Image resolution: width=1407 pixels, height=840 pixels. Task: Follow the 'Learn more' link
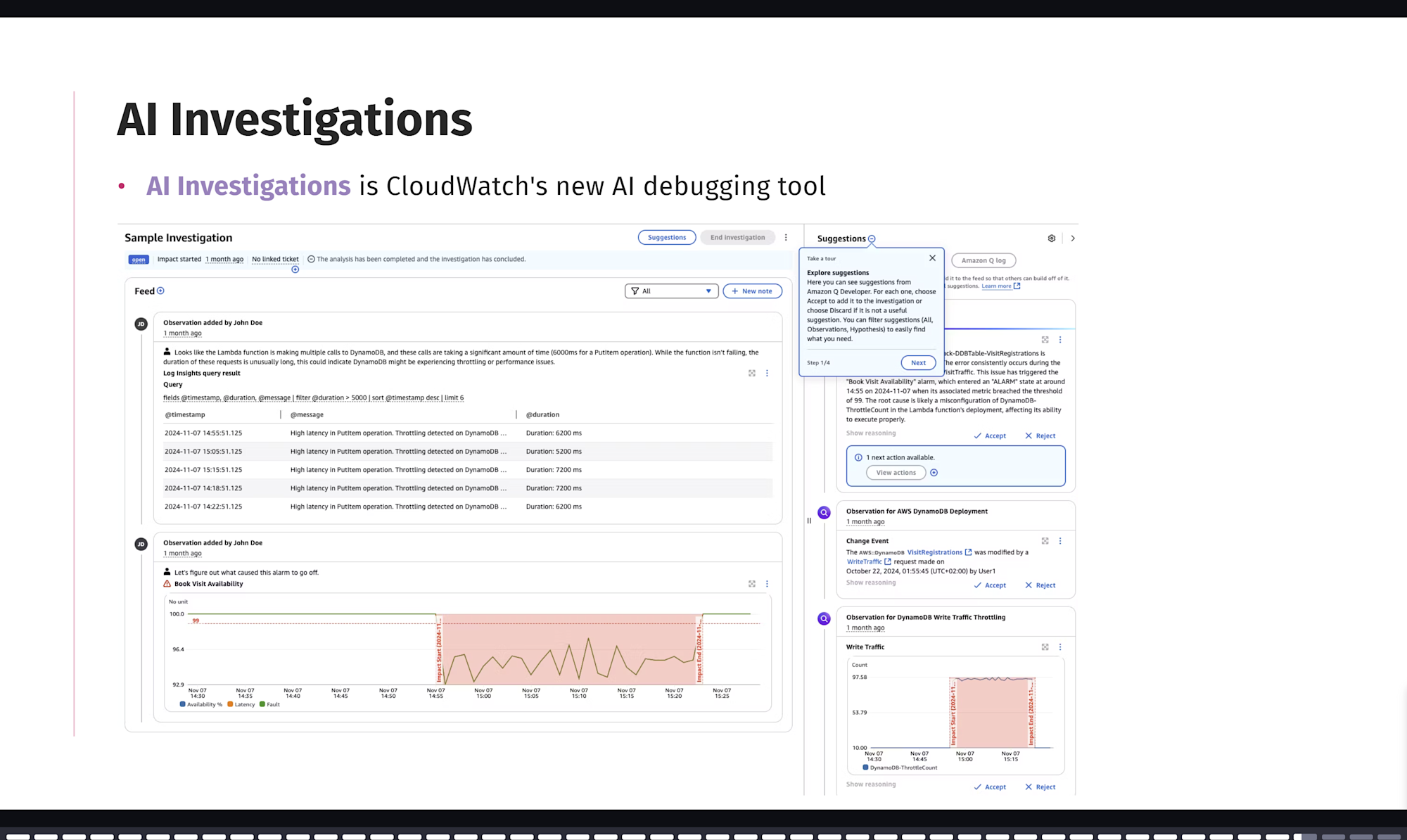(x=998, y=286)
